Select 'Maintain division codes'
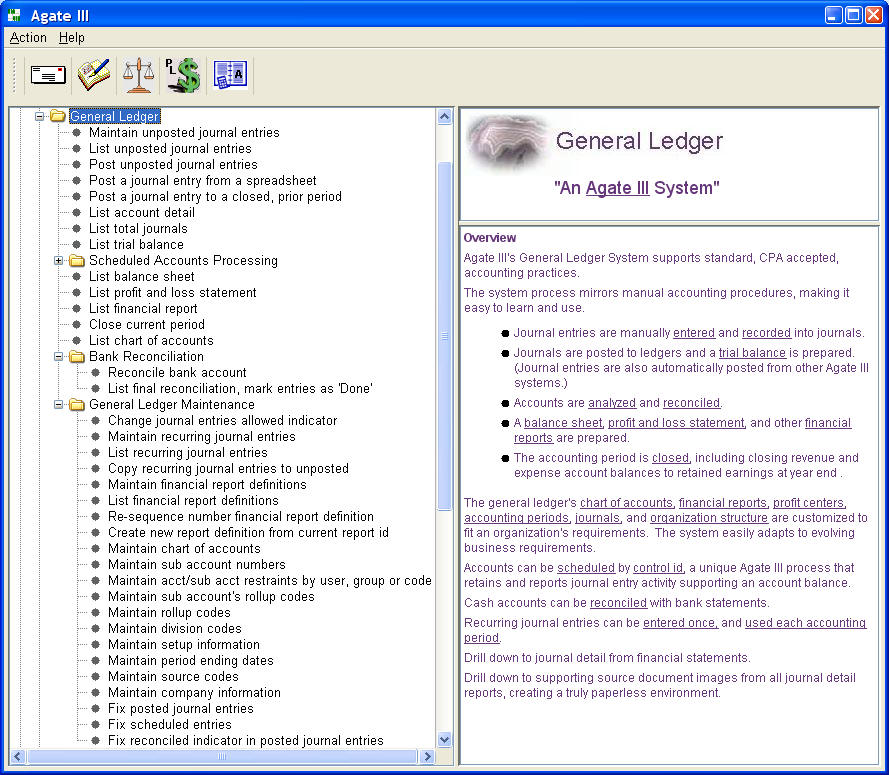The width and height of the screenshot is (889, 775). click(x=175, y=629)
